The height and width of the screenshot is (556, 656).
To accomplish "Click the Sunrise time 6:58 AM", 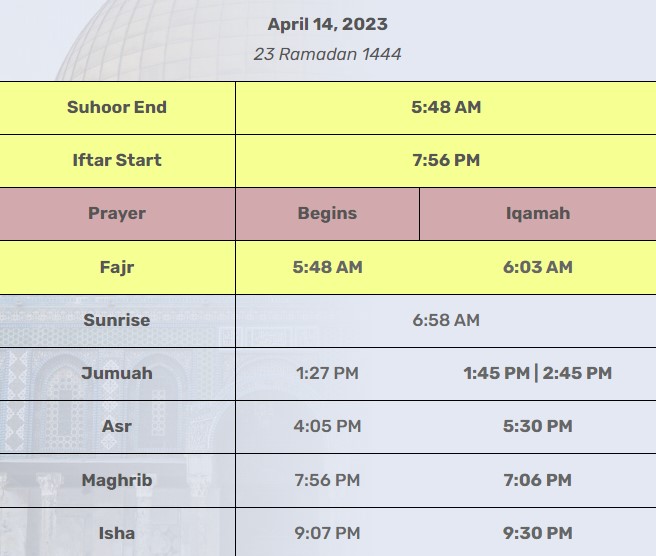I will pos(446,320).
